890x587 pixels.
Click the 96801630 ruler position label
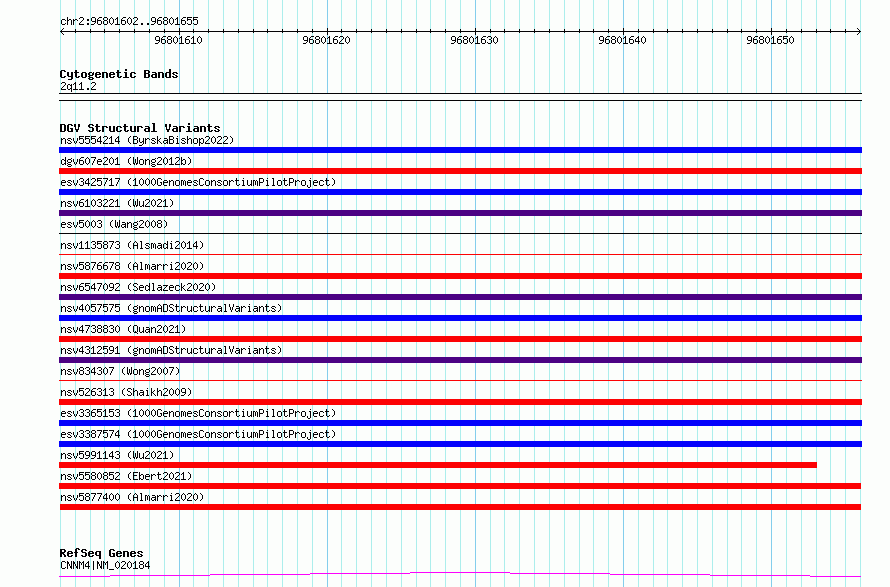point(474,40)
